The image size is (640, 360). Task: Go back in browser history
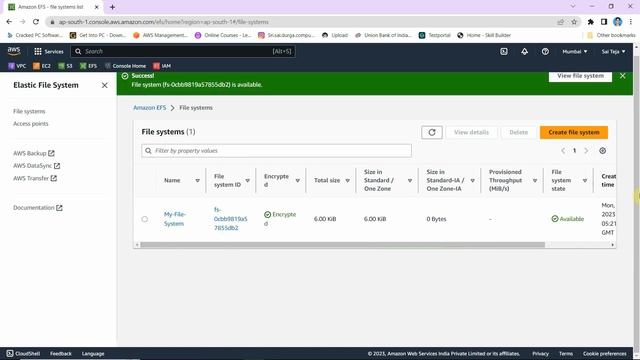(9, 22)
